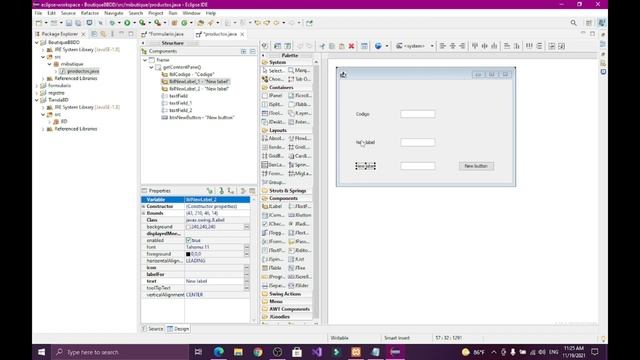
Task: Toggle the enabled property checkbox
Action: 188,240
